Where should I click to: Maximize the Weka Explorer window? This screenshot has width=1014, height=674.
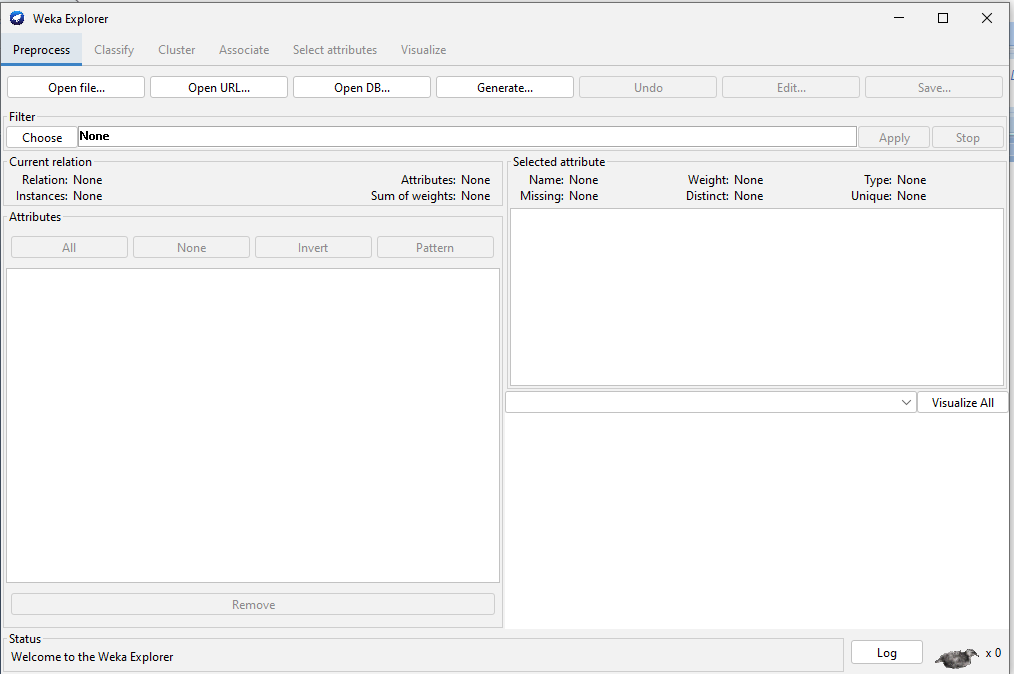[x=943, y=18]
